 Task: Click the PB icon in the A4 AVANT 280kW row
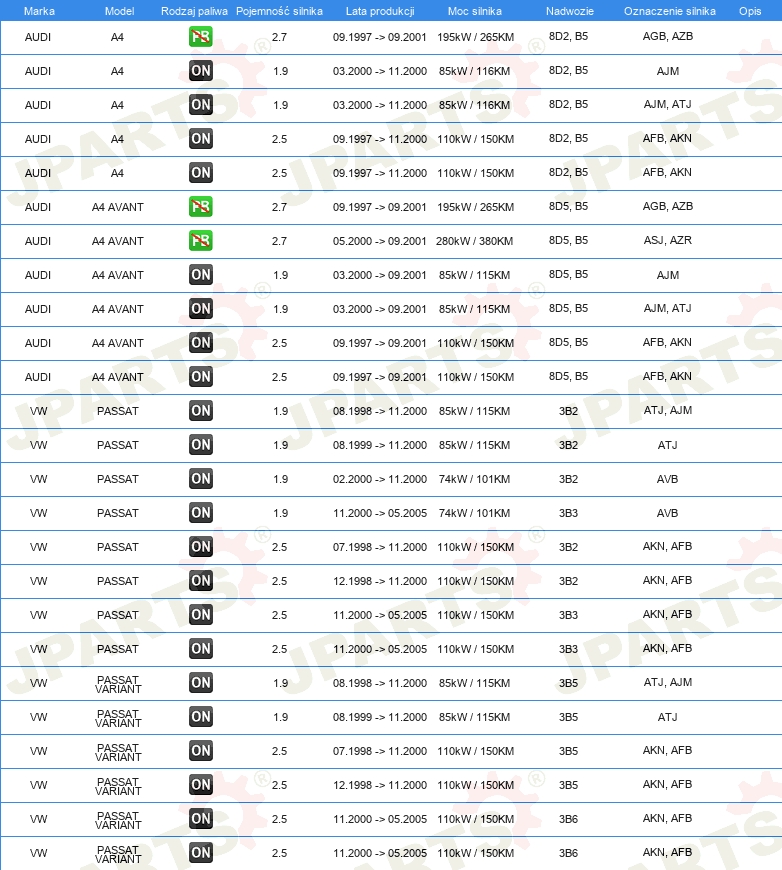[200, 241]
